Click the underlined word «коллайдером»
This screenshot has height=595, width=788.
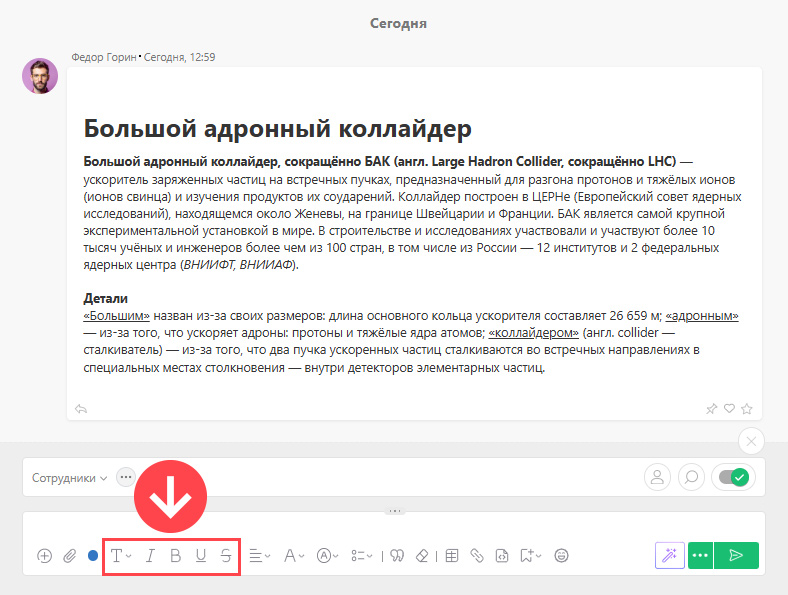point(533,333)
